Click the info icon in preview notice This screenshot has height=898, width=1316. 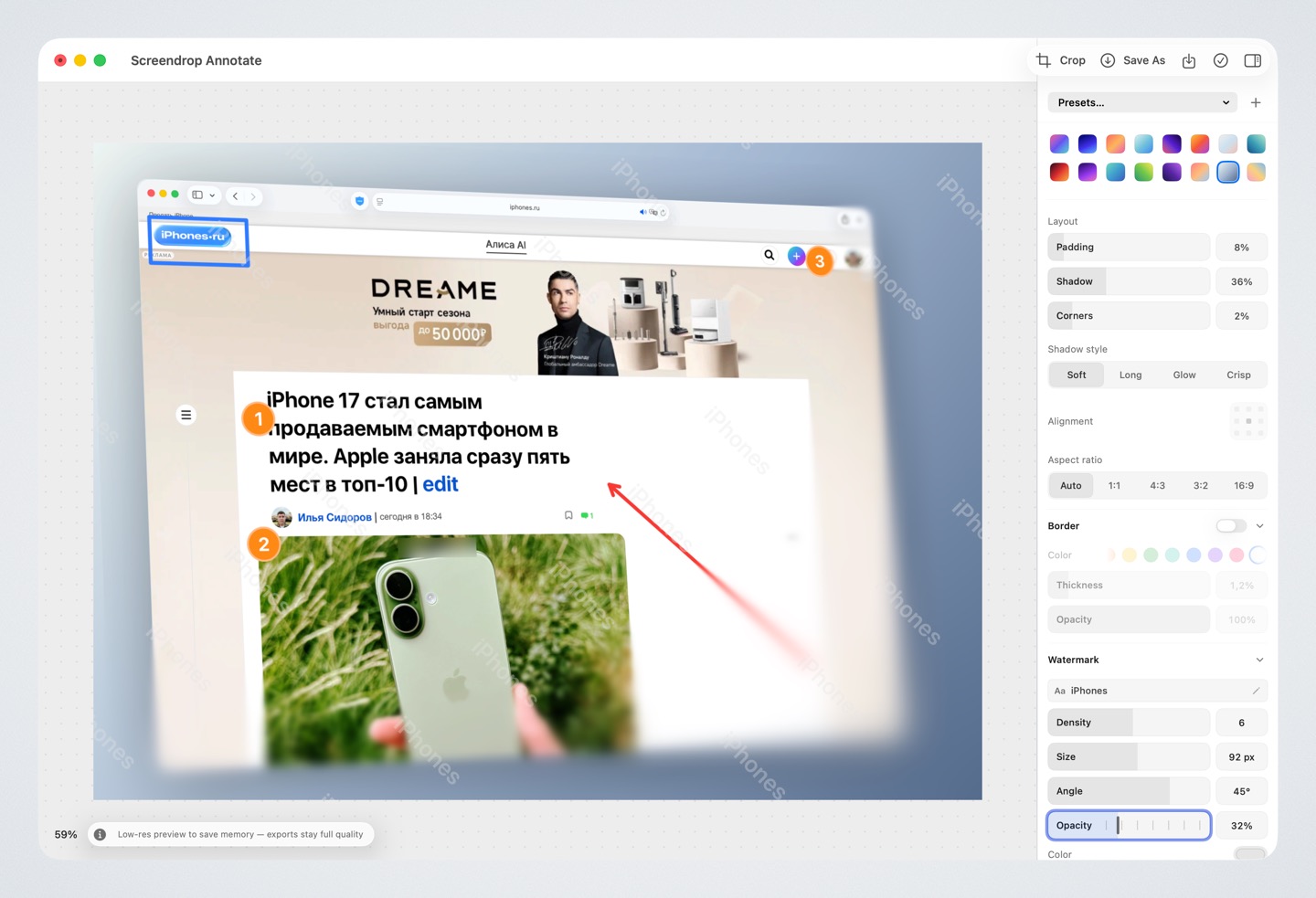(101, 834)
